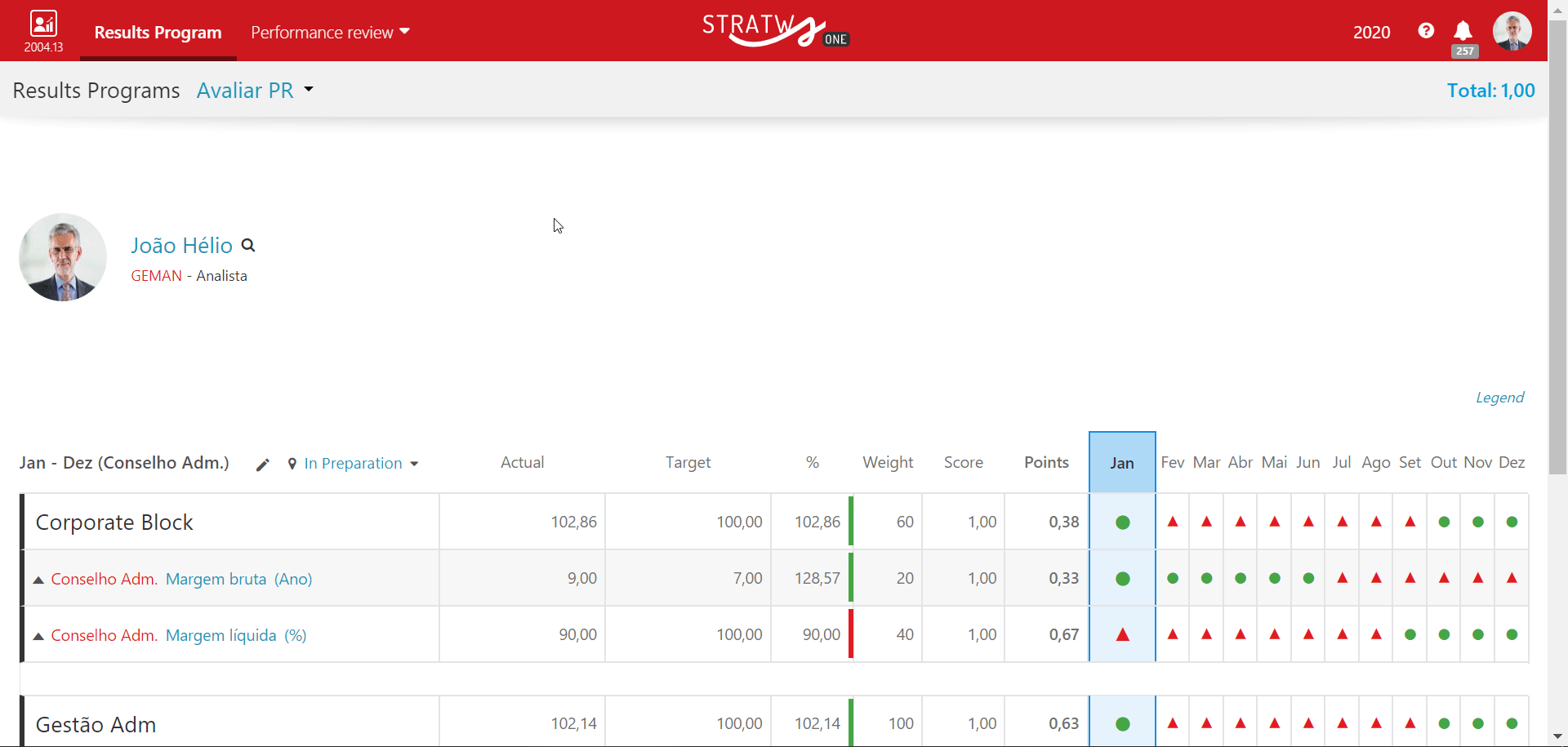Viewport: 1568px width, 747px height.
Task: Click João Hélio's large profile photo
Action: pyautogui.click(x=63, y=257)
